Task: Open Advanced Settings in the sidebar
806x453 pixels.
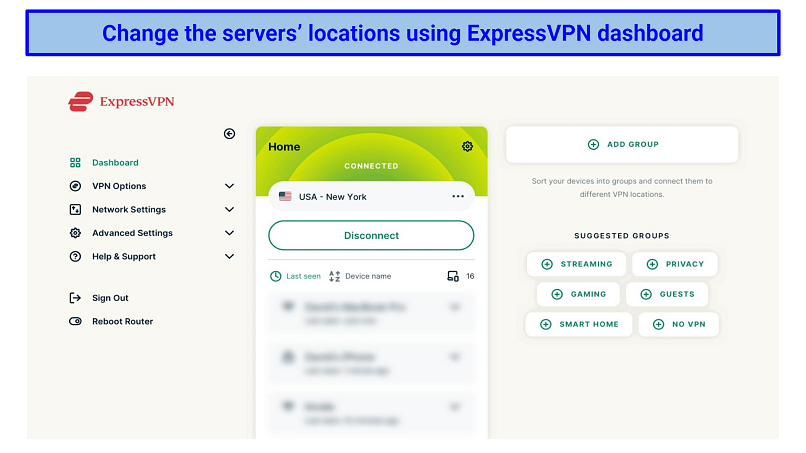Action: [132, 233]
